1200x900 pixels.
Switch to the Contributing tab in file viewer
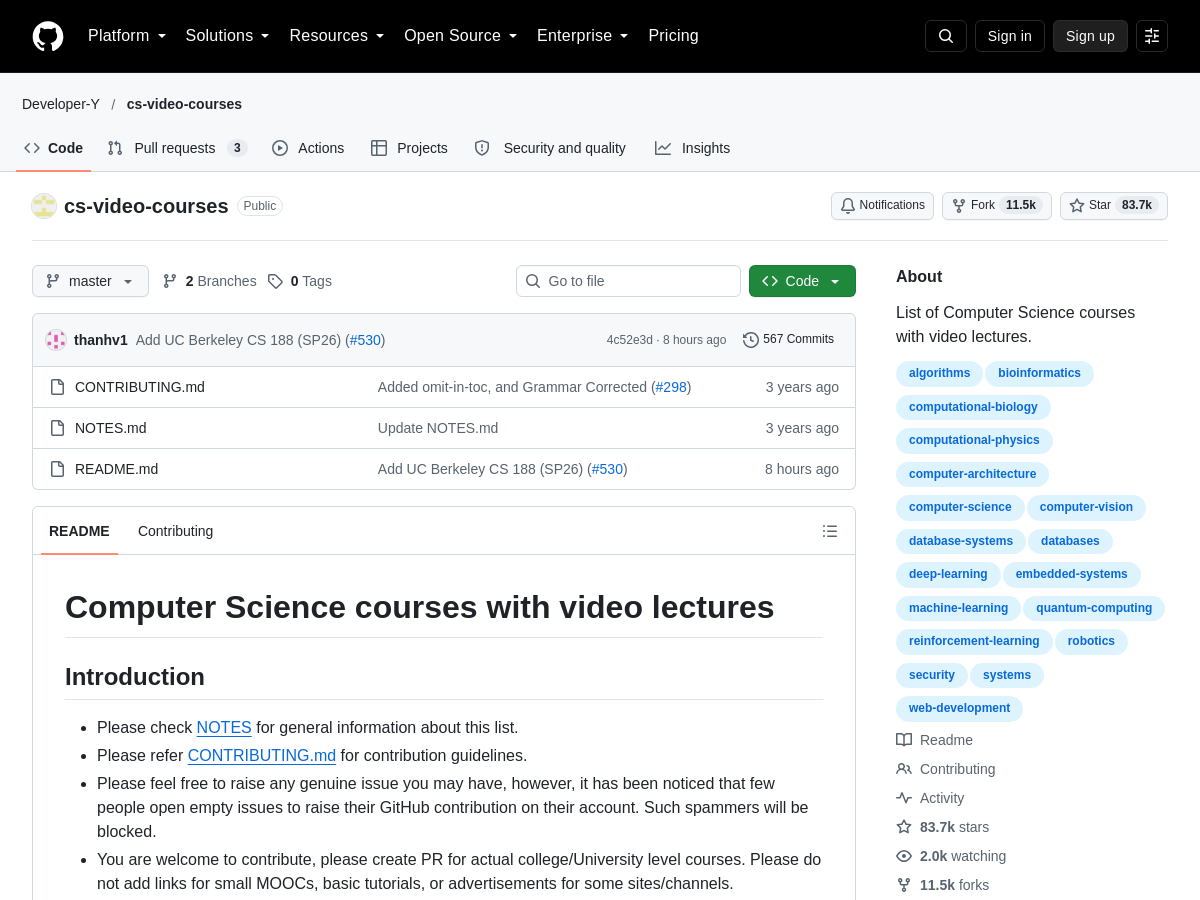point(176,531)
